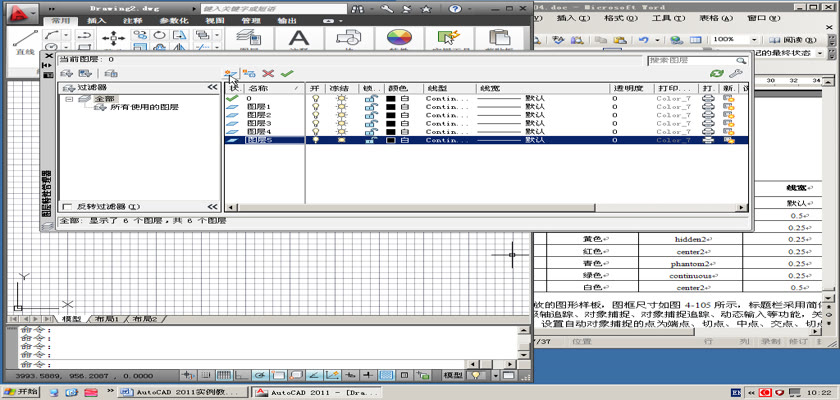
Task: Click the green check set current layer icon
Action: (287, 73)
